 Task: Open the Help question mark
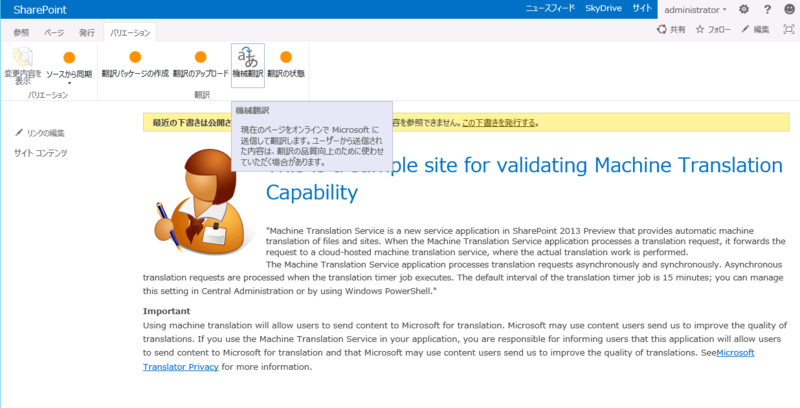click(x=767, y=9)
